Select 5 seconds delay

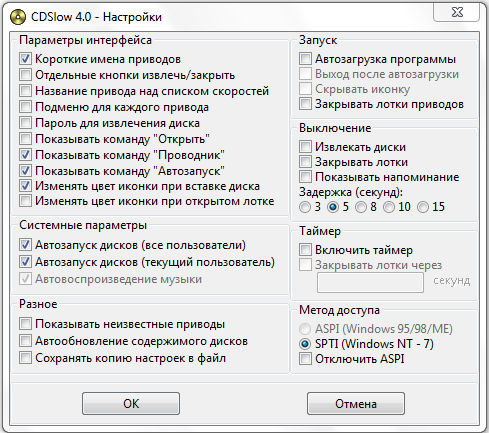coord(333,207)
